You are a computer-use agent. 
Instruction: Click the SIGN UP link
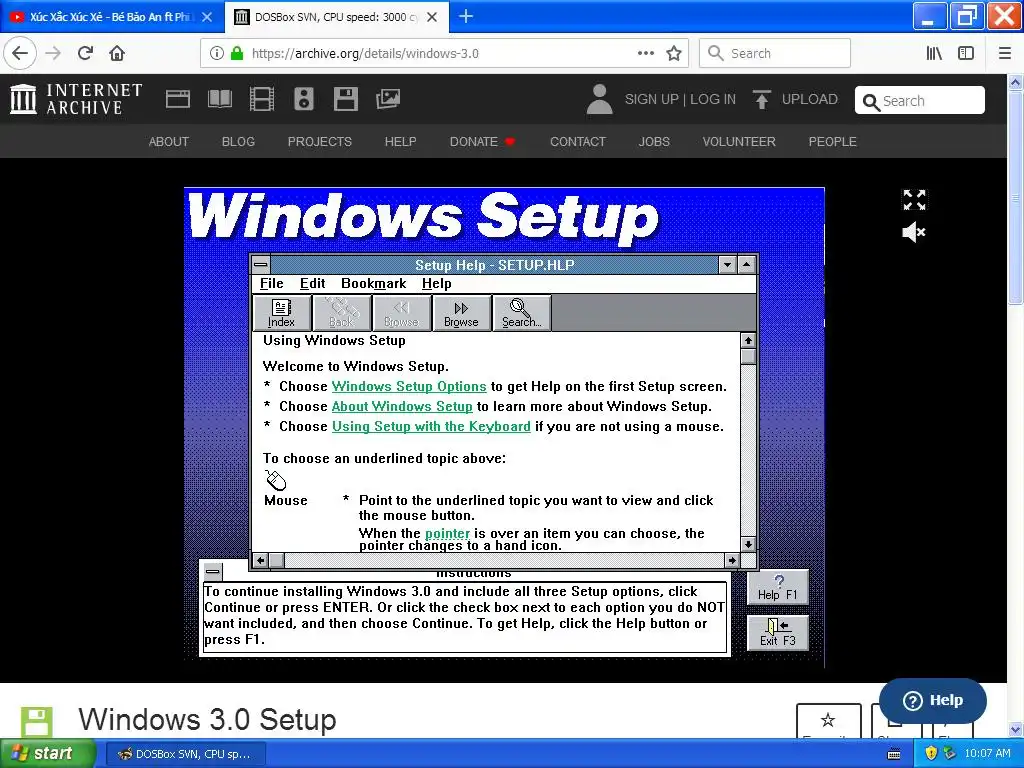point(652,99)
